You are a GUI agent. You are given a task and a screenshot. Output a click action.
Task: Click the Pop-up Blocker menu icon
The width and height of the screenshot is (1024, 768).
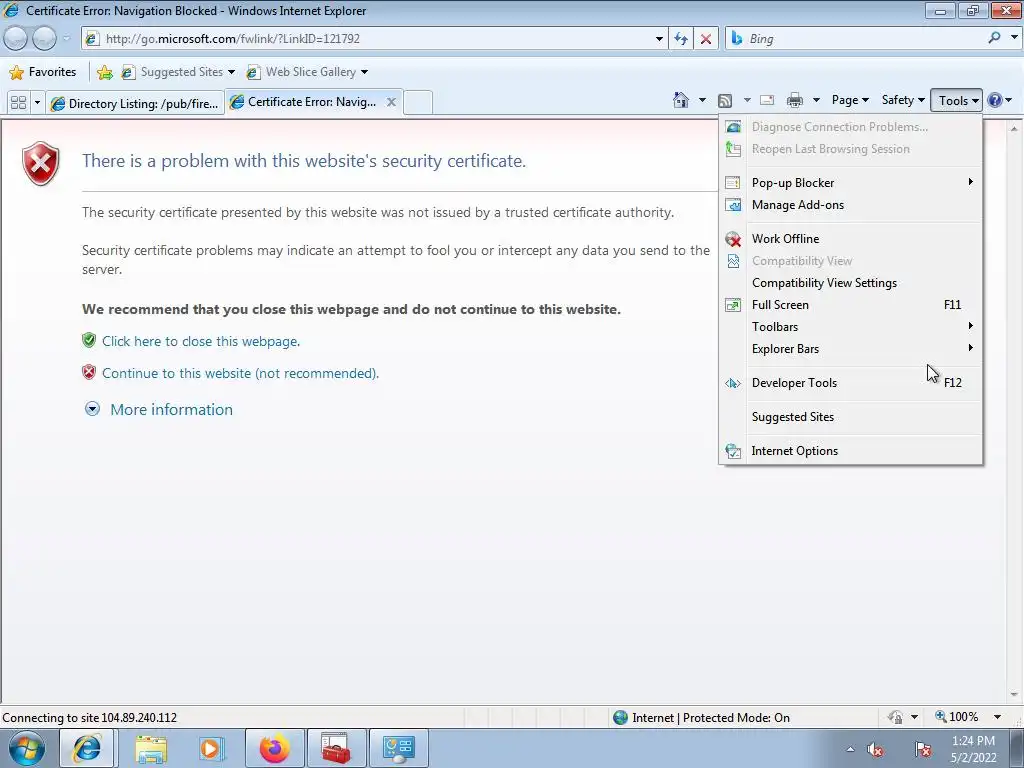click(x=733, y=183)
